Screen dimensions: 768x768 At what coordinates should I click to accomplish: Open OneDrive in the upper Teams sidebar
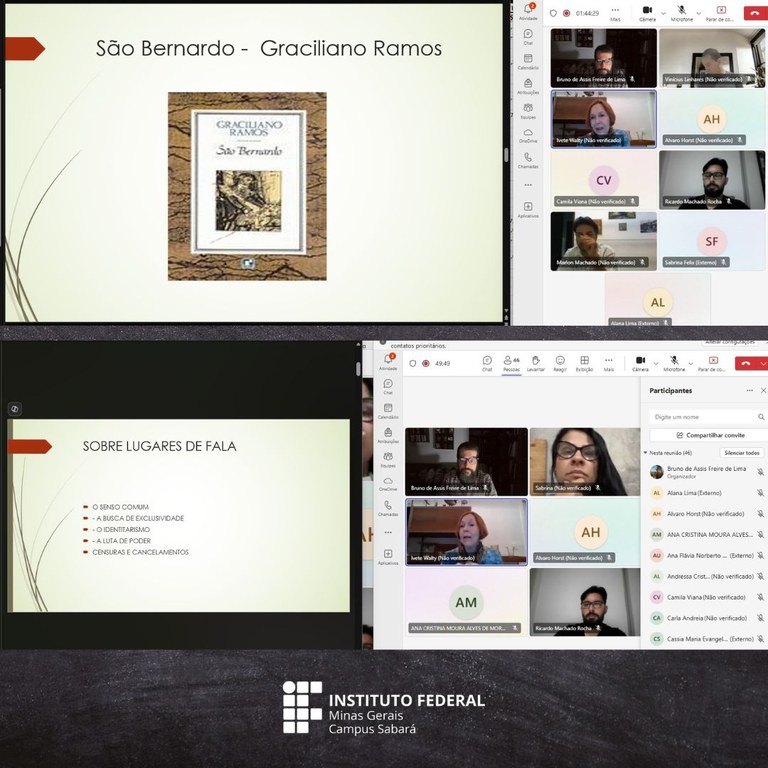(528, 134)
